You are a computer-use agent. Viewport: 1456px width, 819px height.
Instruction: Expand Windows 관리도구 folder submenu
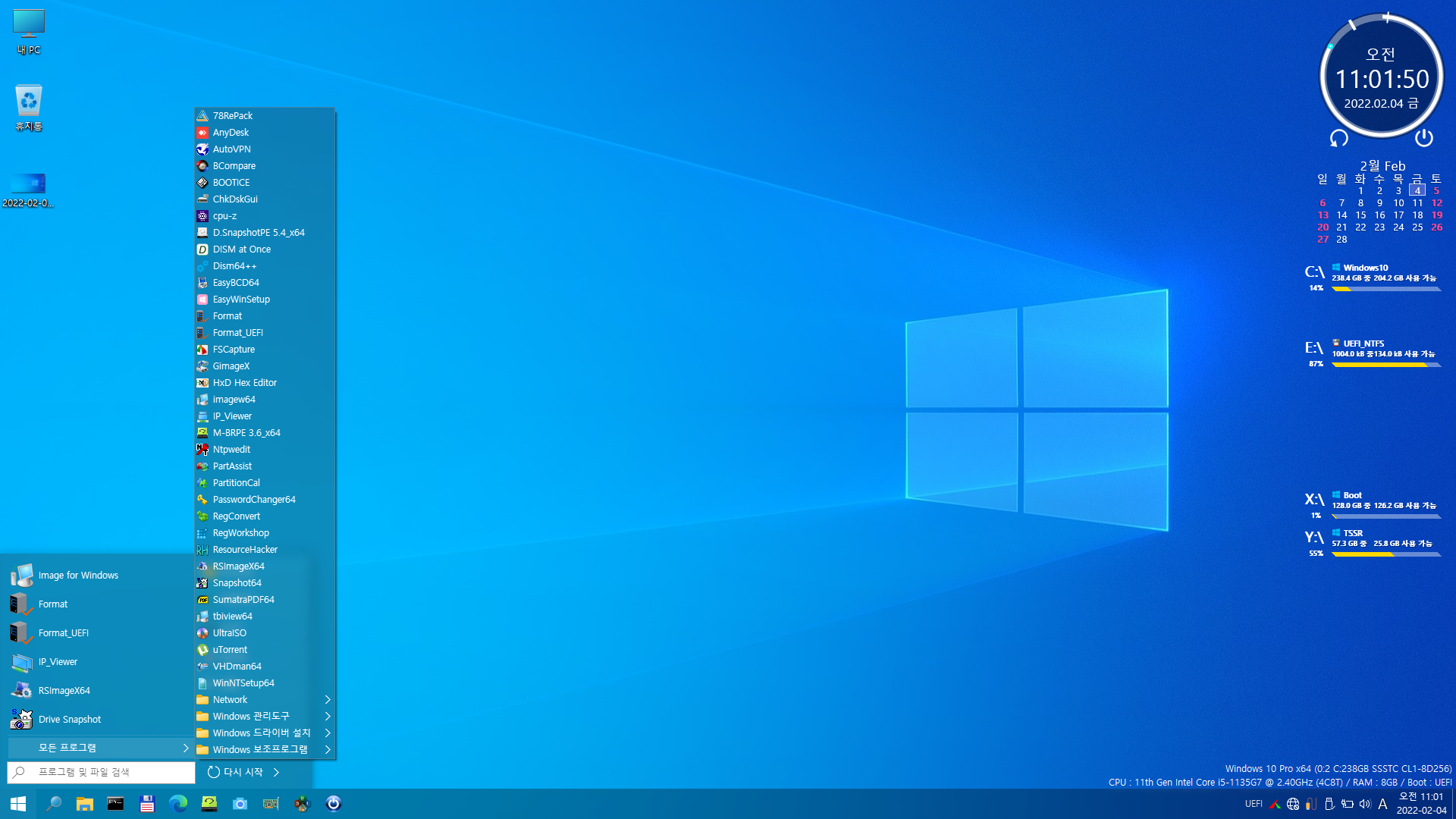pos(265,717)
